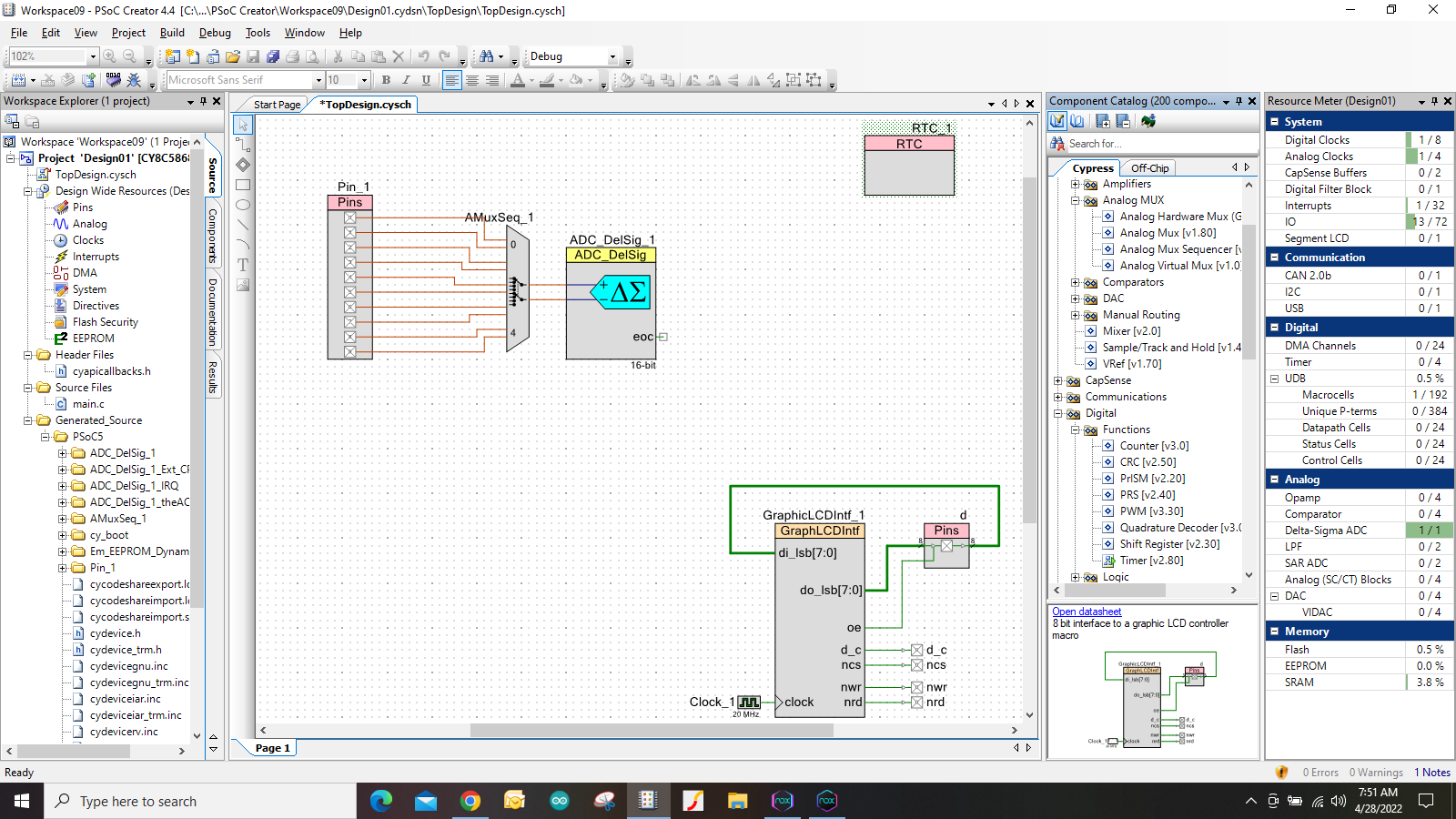
Task: Toggle Italic text formatting
Action: pos(406,80)
